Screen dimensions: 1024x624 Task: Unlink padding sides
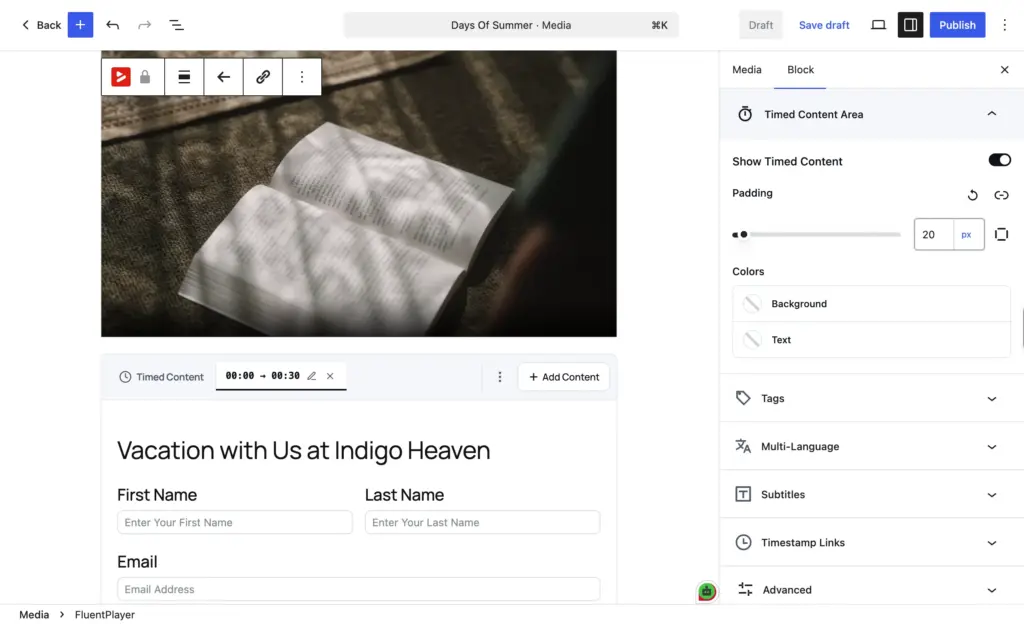pyautogui.click(x=1001, y=195)
